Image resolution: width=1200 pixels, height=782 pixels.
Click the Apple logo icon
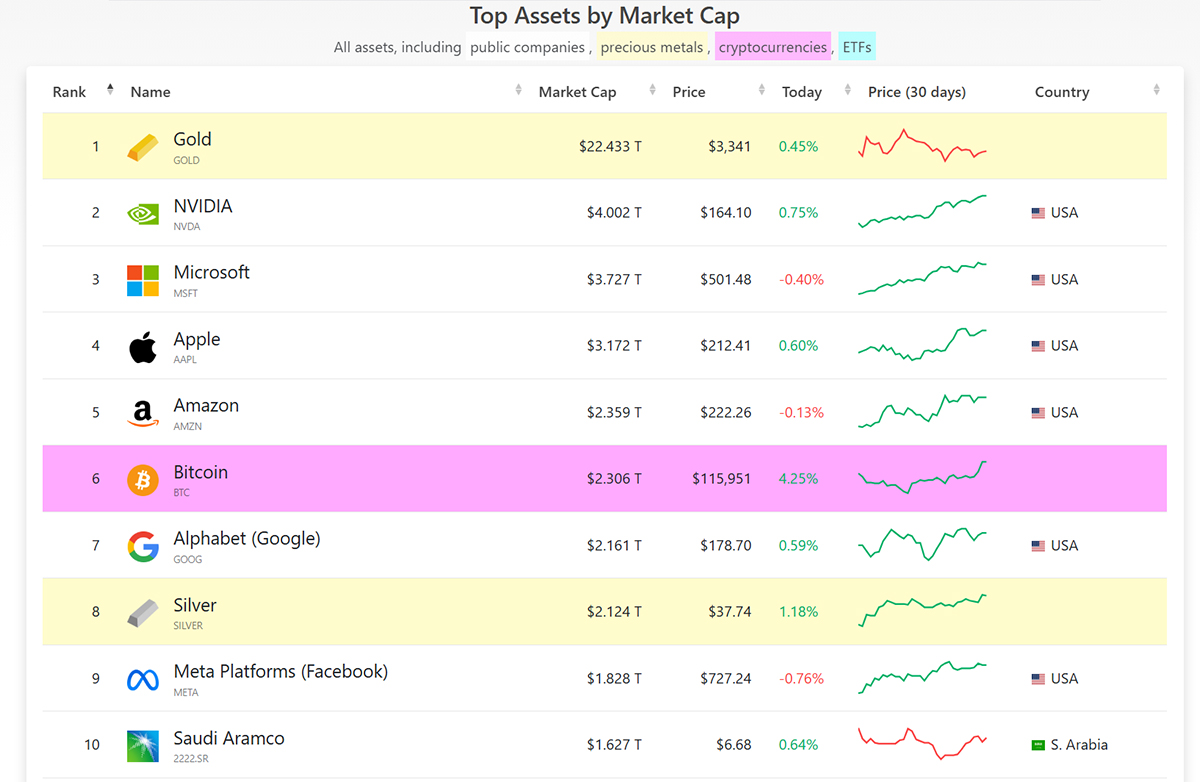143,346
